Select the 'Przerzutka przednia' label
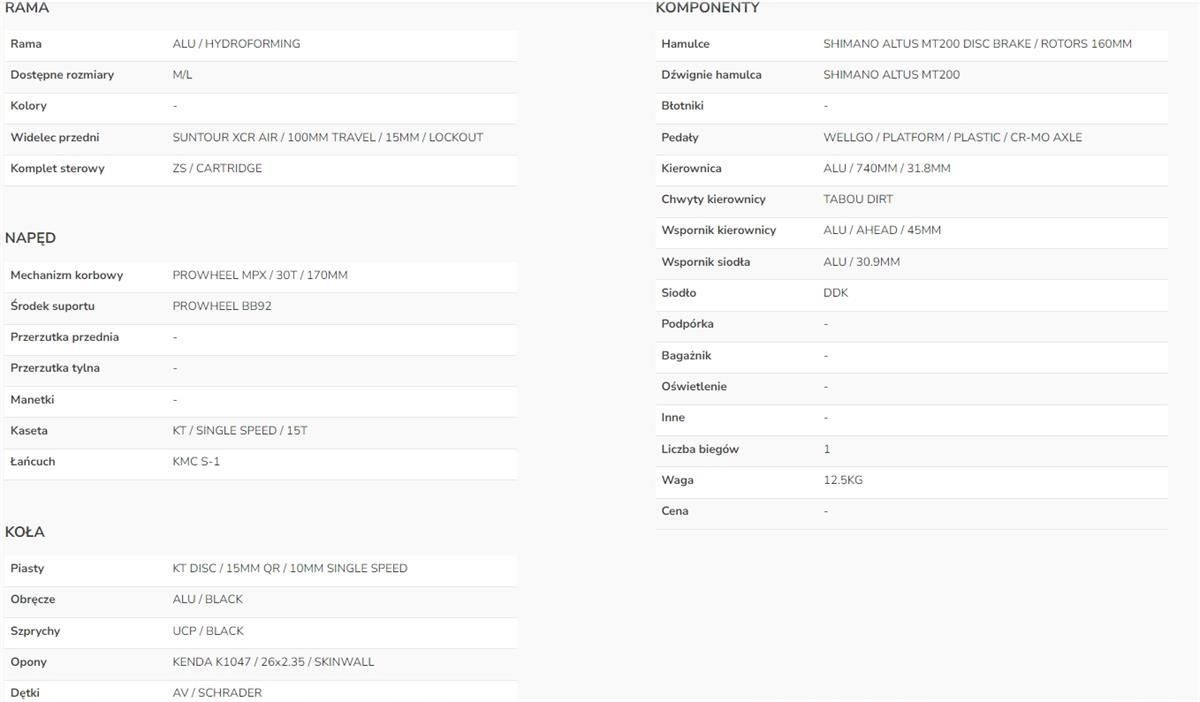 point(64,337)
